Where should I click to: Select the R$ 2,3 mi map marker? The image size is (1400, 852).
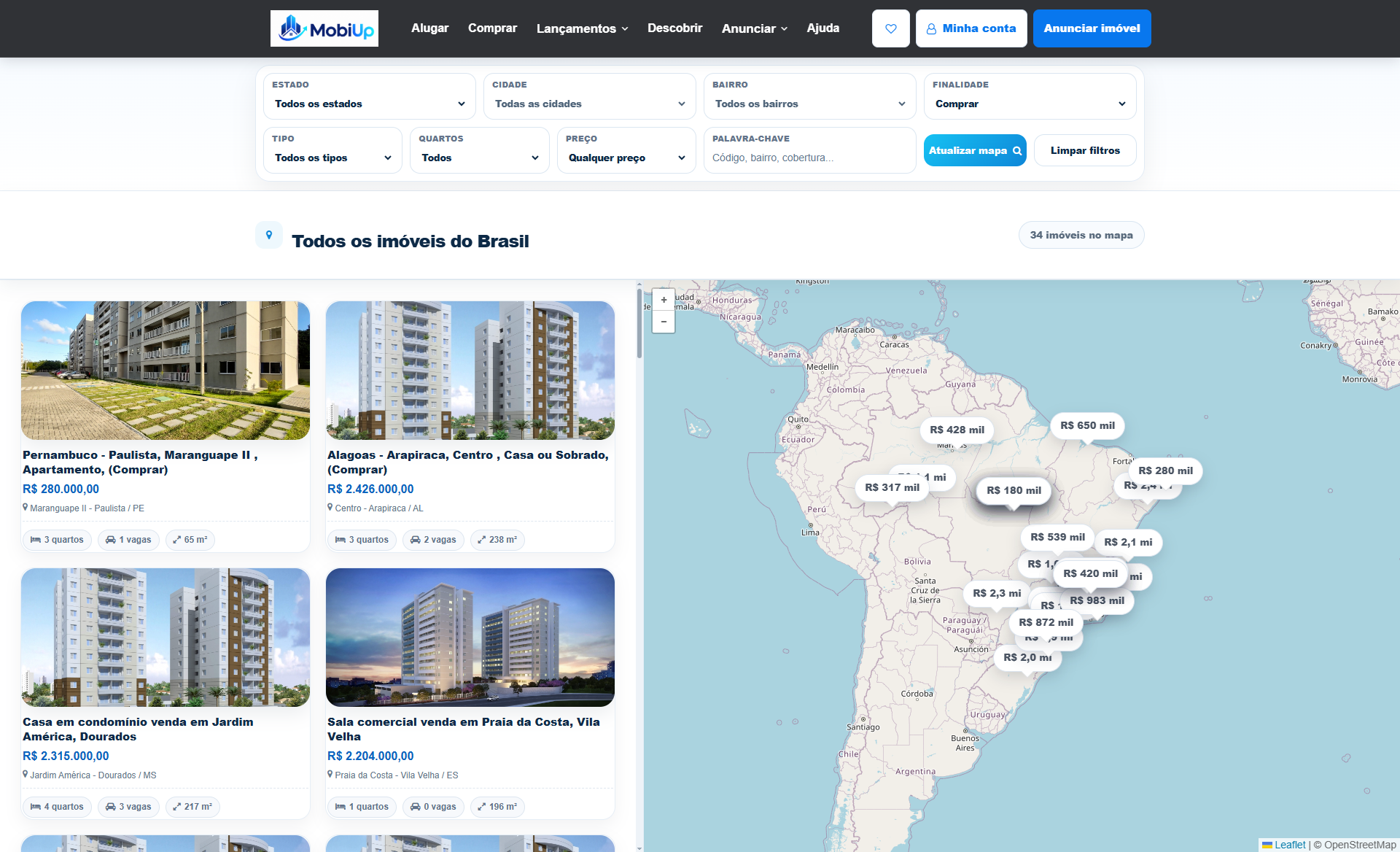pyautogui.click(x=997, y=593)
